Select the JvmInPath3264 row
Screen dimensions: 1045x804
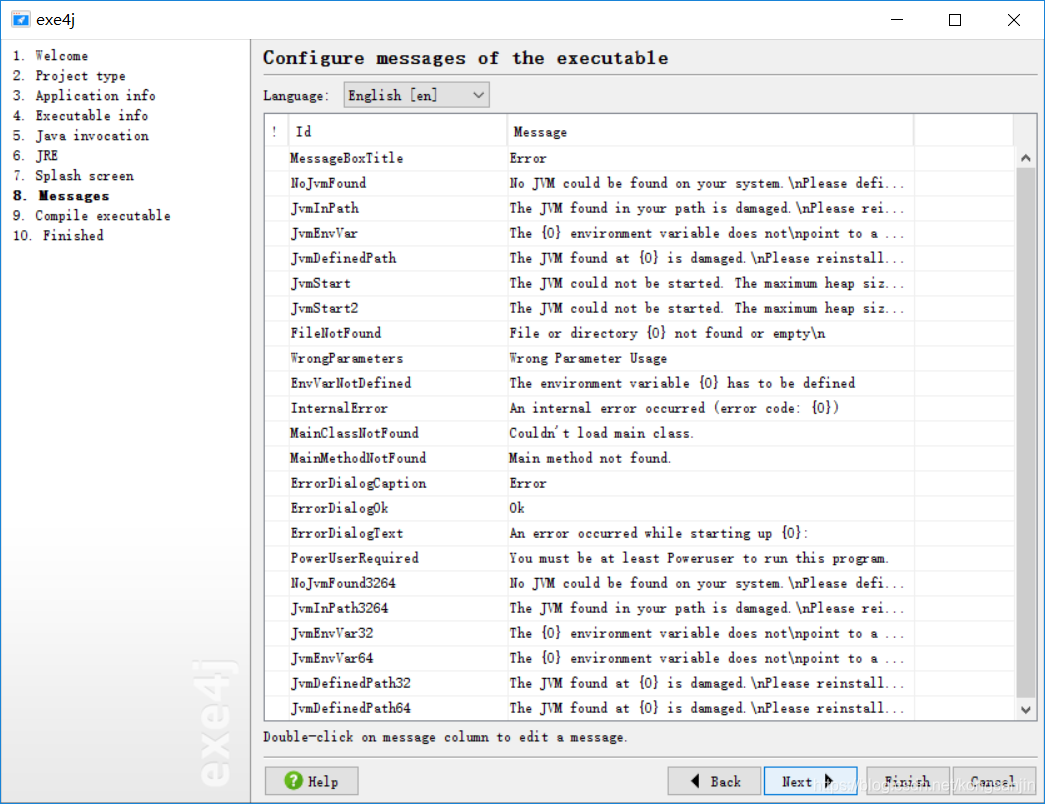point(640,609)
